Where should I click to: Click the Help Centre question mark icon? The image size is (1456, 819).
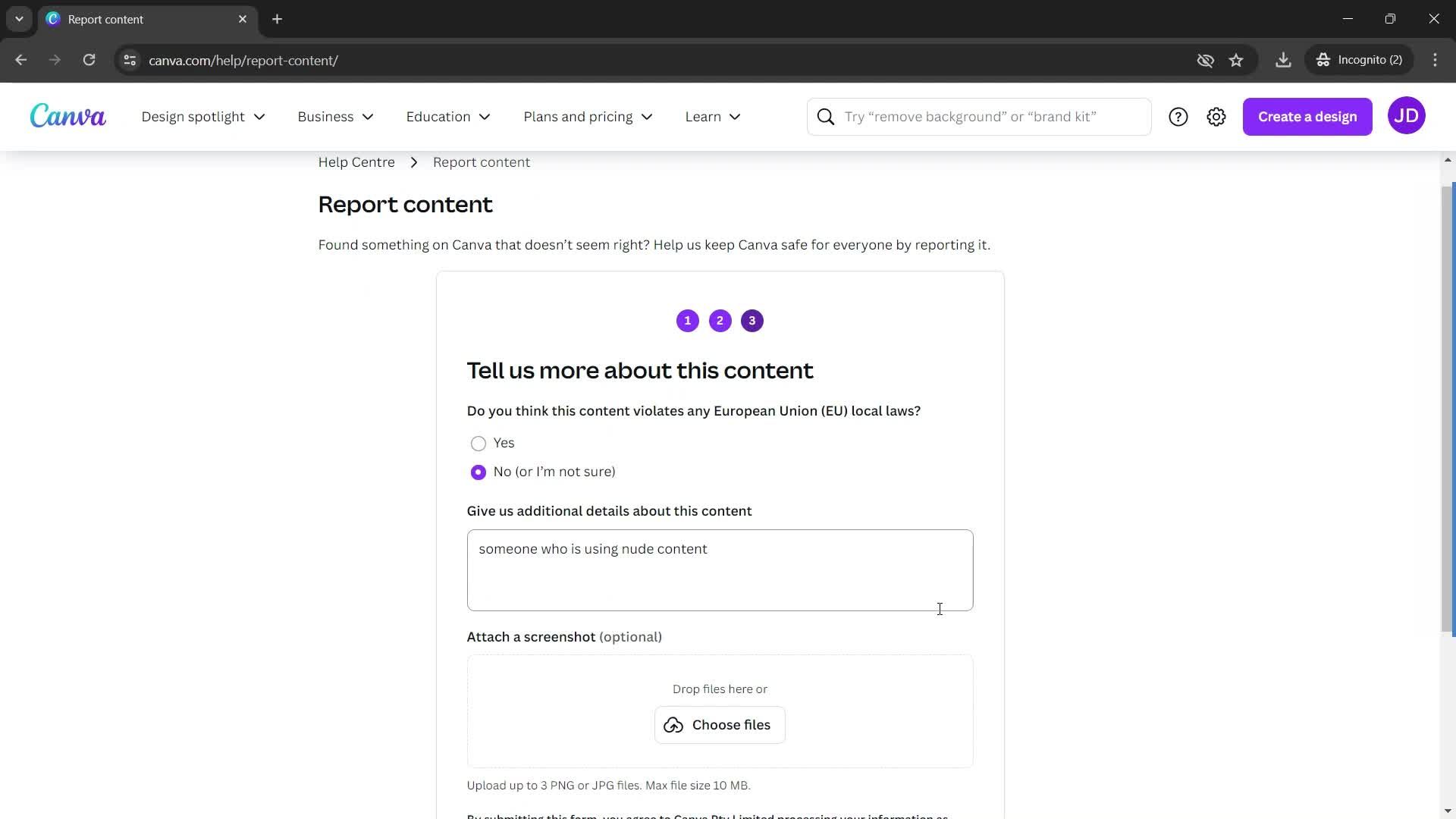1178,116
